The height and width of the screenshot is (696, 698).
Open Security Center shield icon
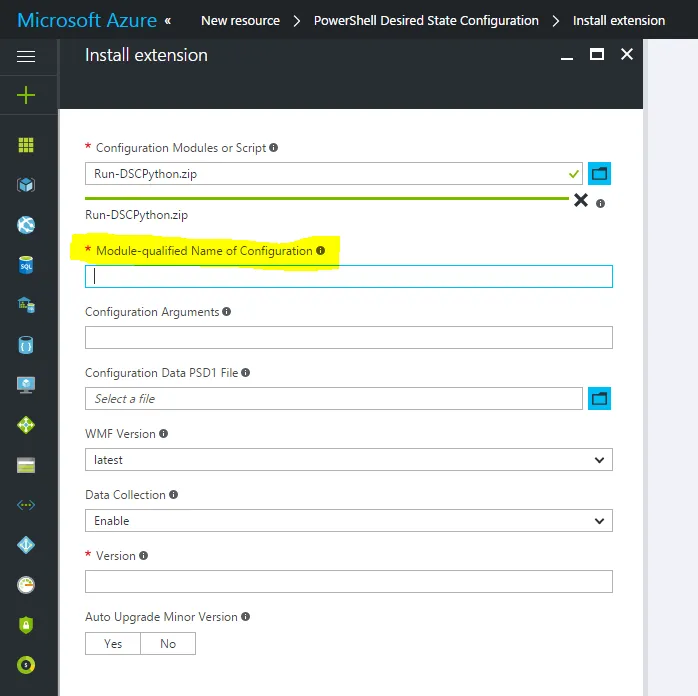26,625
